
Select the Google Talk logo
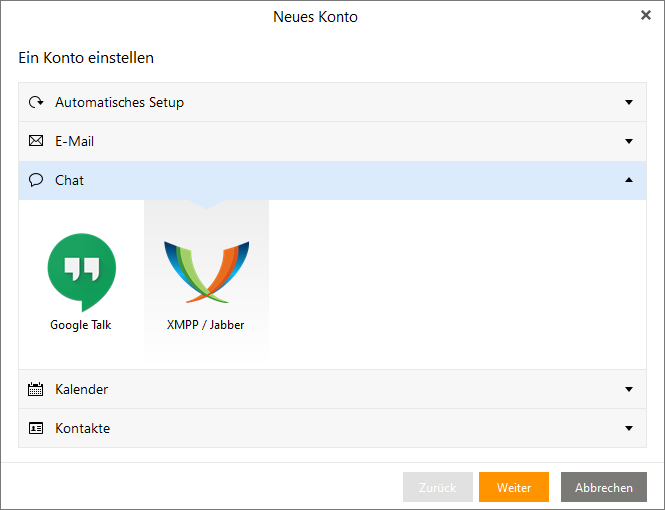tap(81, 269)
